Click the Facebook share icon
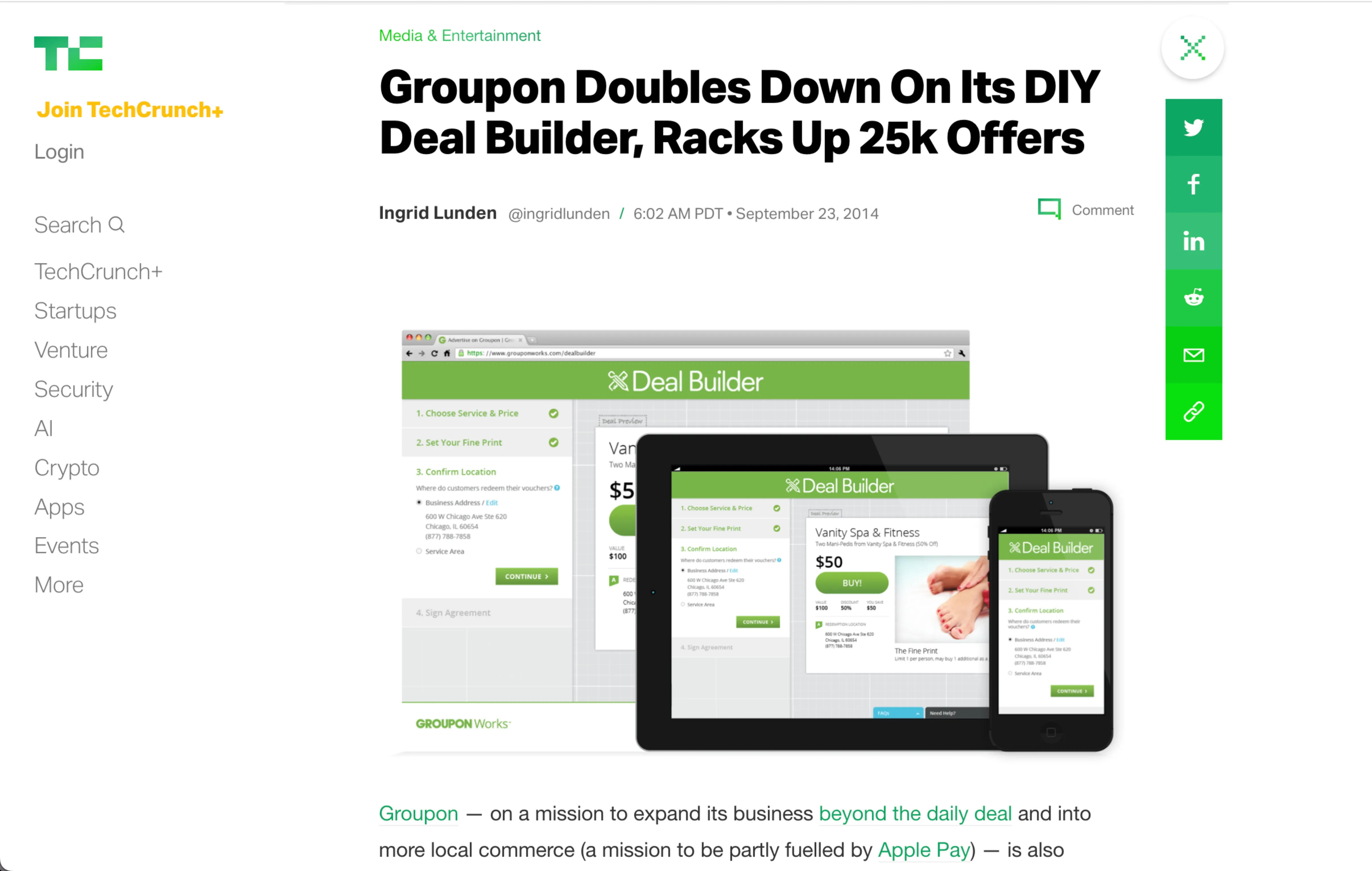Image resolution: width=1372 pixels, height=871 pixels. pos(1192,184)
